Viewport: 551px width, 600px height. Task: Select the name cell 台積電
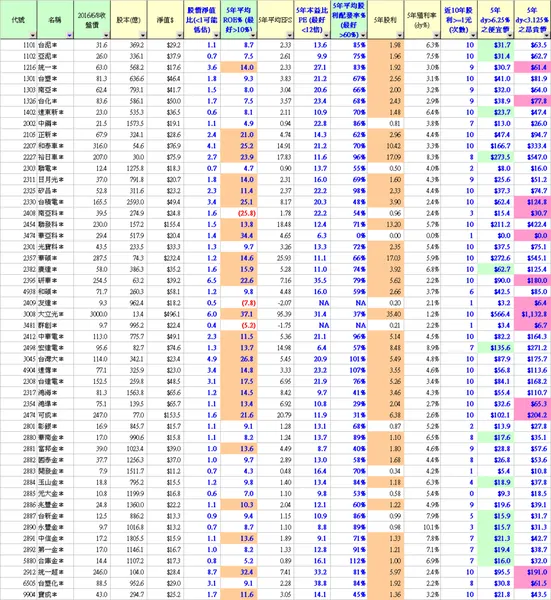pos(55,202)
